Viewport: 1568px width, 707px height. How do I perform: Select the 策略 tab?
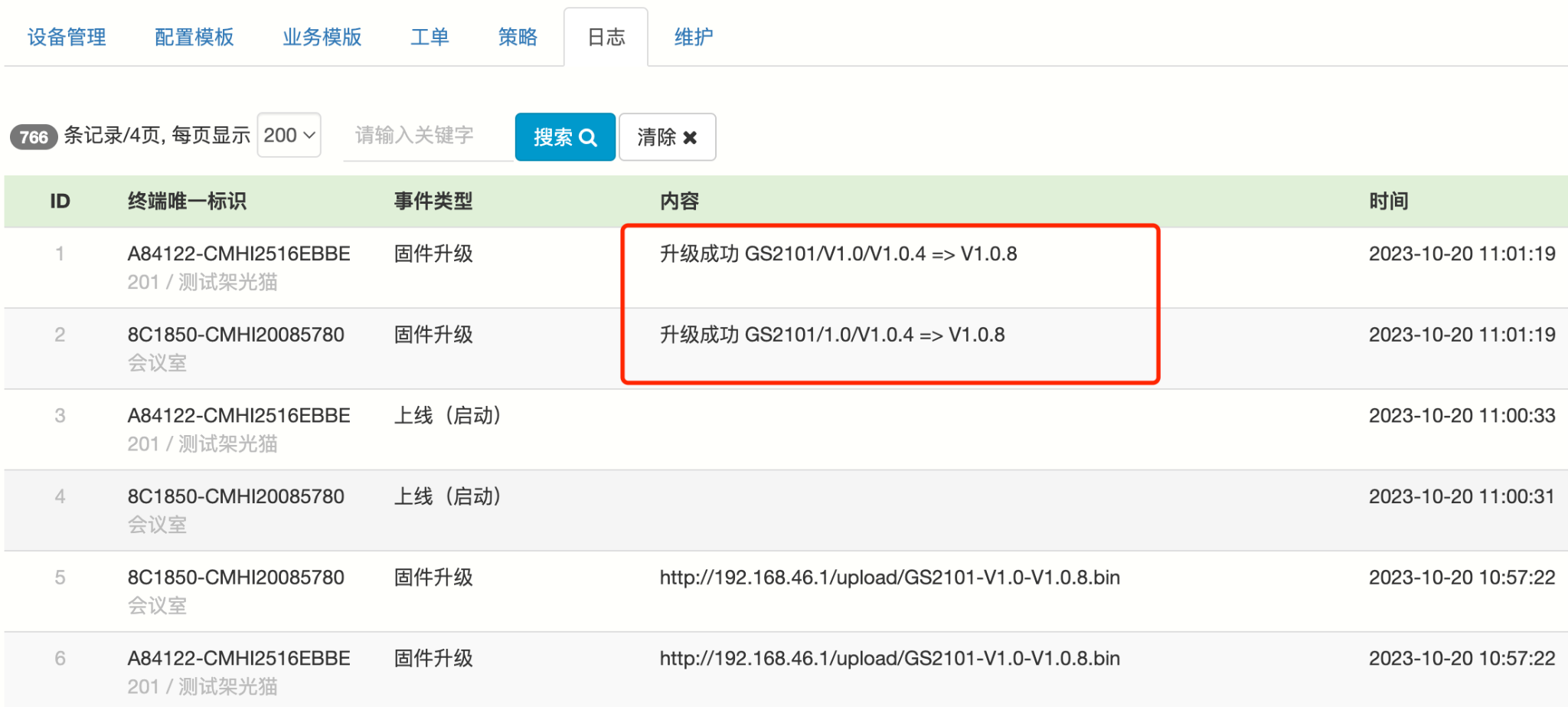point(518,37)
